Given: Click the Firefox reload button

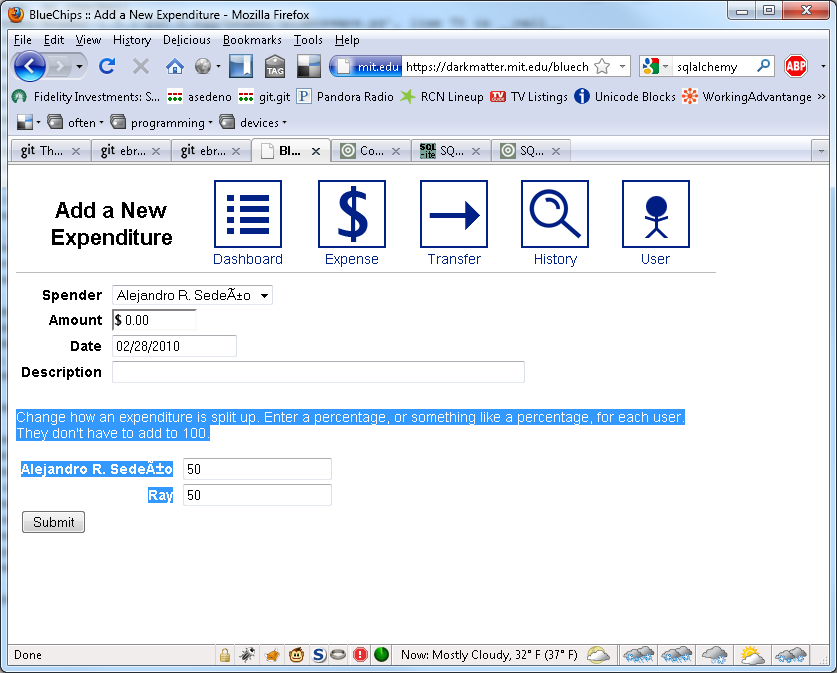Looking at the screenshot, I should coord(107,66).
